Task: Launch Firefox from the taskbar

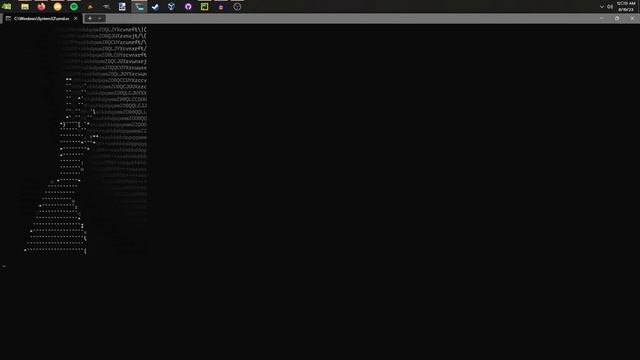Action: 41,7
